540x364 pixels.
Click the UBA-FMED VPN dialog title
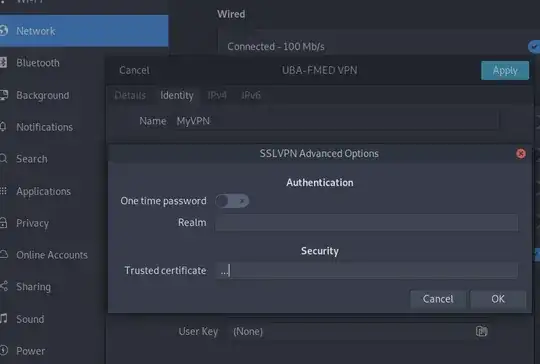(x=320, y=70)
